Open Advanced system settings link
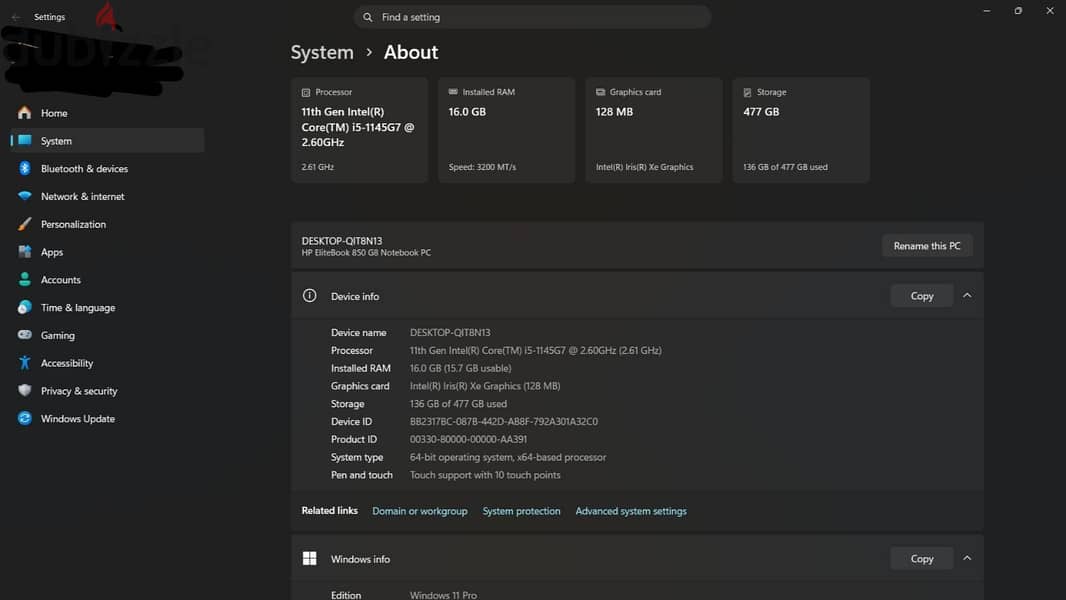 pos(631,511)
